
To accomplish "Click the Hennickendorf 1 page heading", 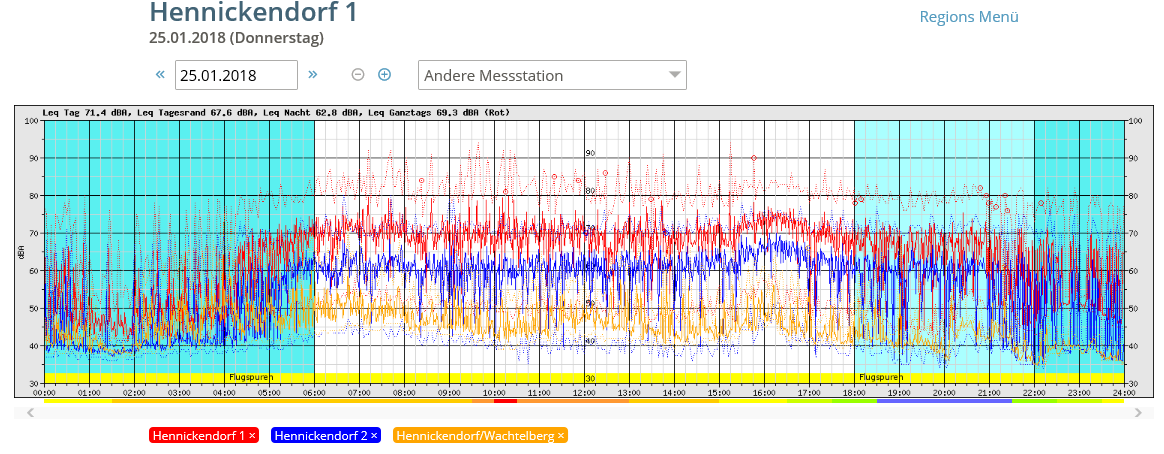I will coord(253,13).
